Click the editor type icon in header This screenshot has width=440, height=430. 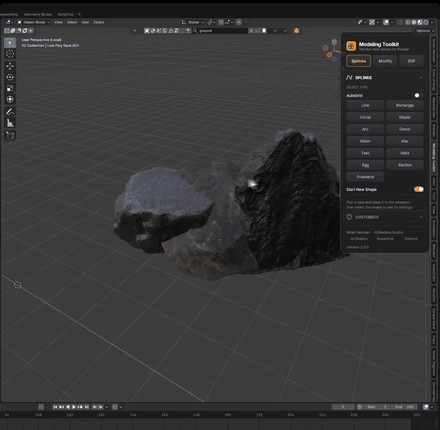[x=8, y=22]
